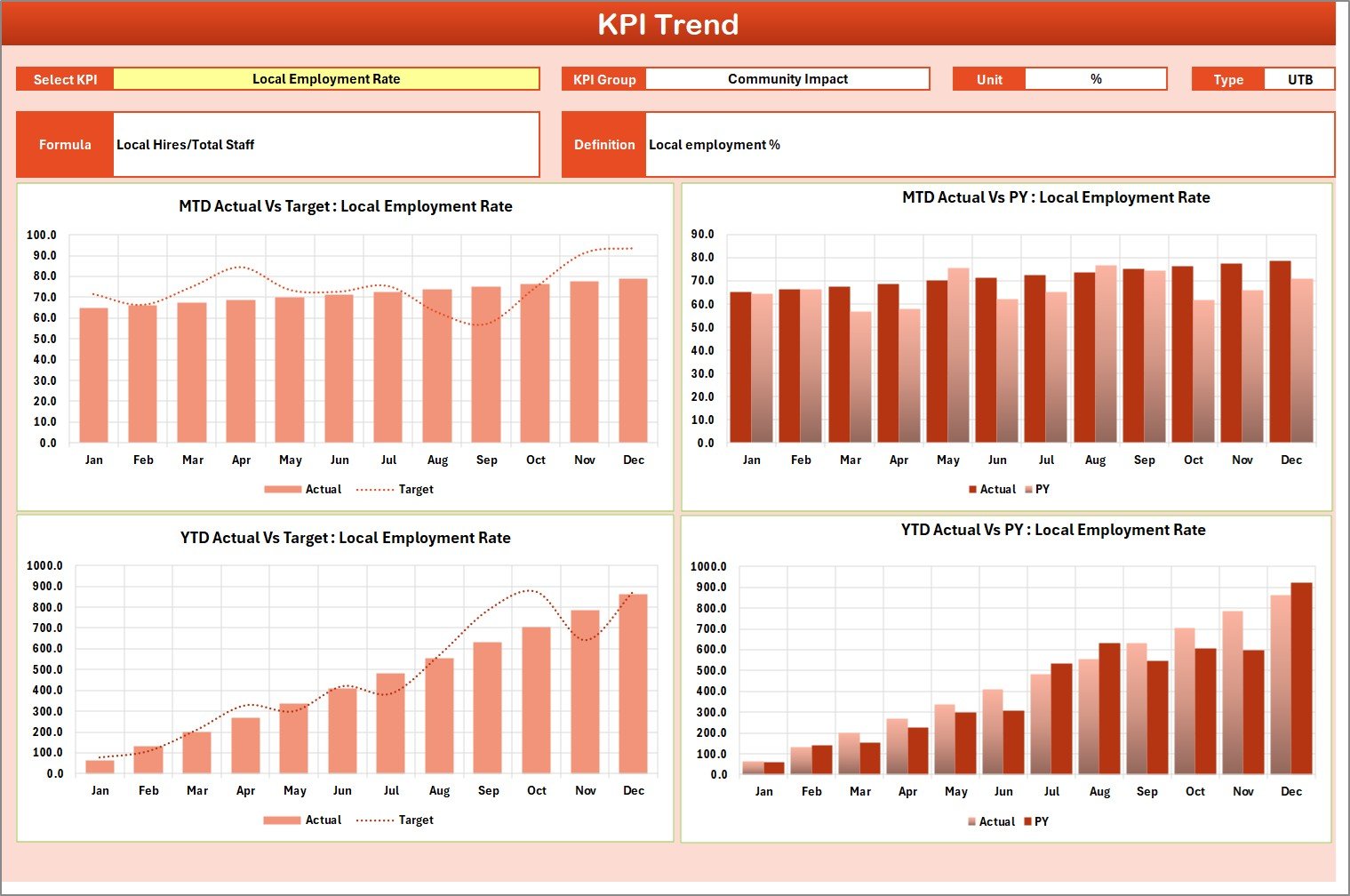Image resolution: width=1350 pixels, height=896 pixels.
Task: Select the MTD Actual Vs Target chart title
Action: (345, 205)
